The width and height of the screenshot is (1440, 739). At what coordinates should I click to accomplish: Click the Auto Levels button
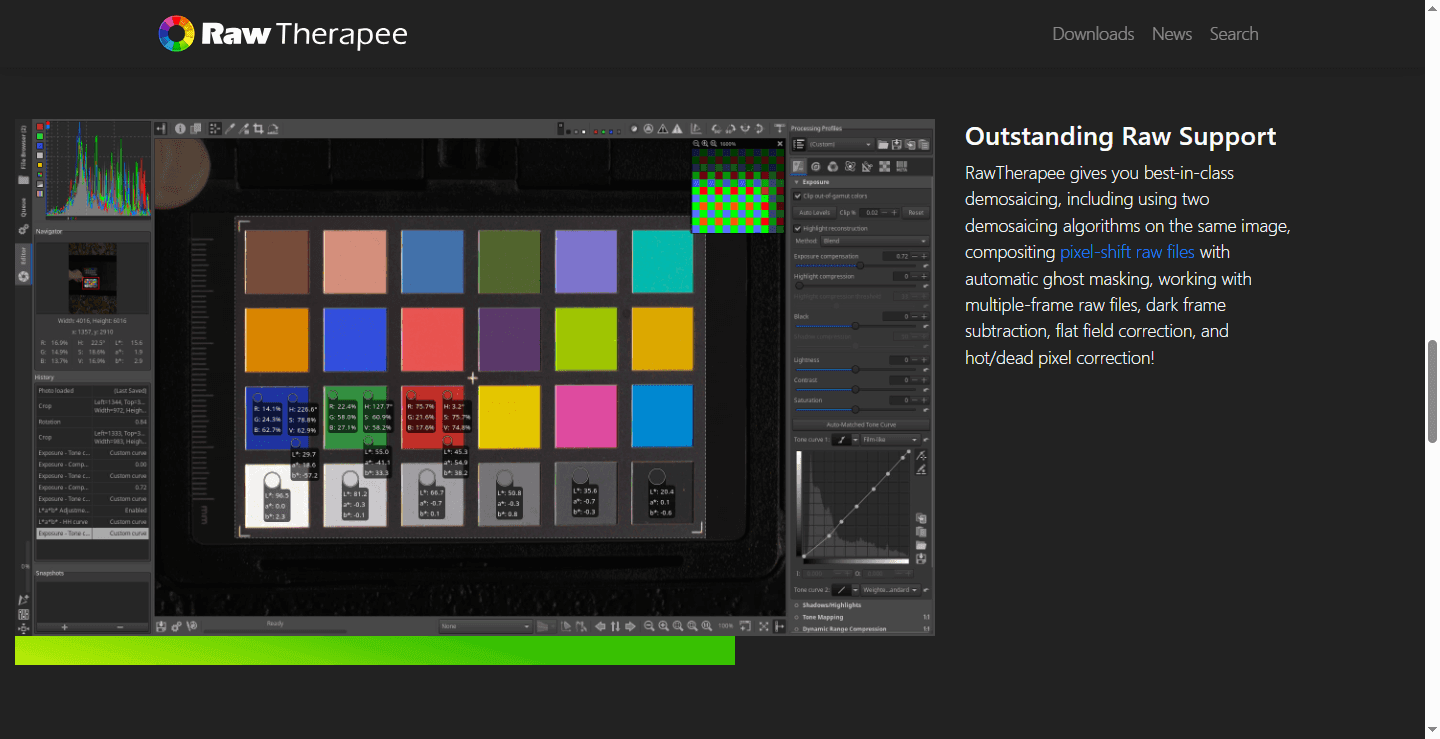[815, 212]
